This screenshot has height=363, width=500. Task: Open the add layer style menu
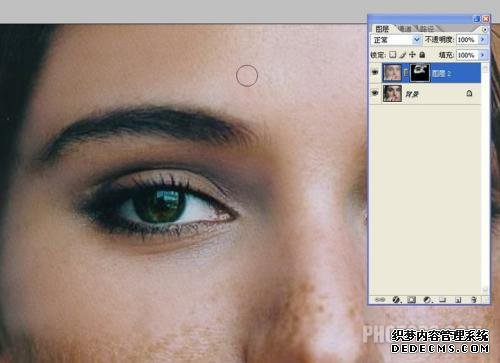pos(396,300)
